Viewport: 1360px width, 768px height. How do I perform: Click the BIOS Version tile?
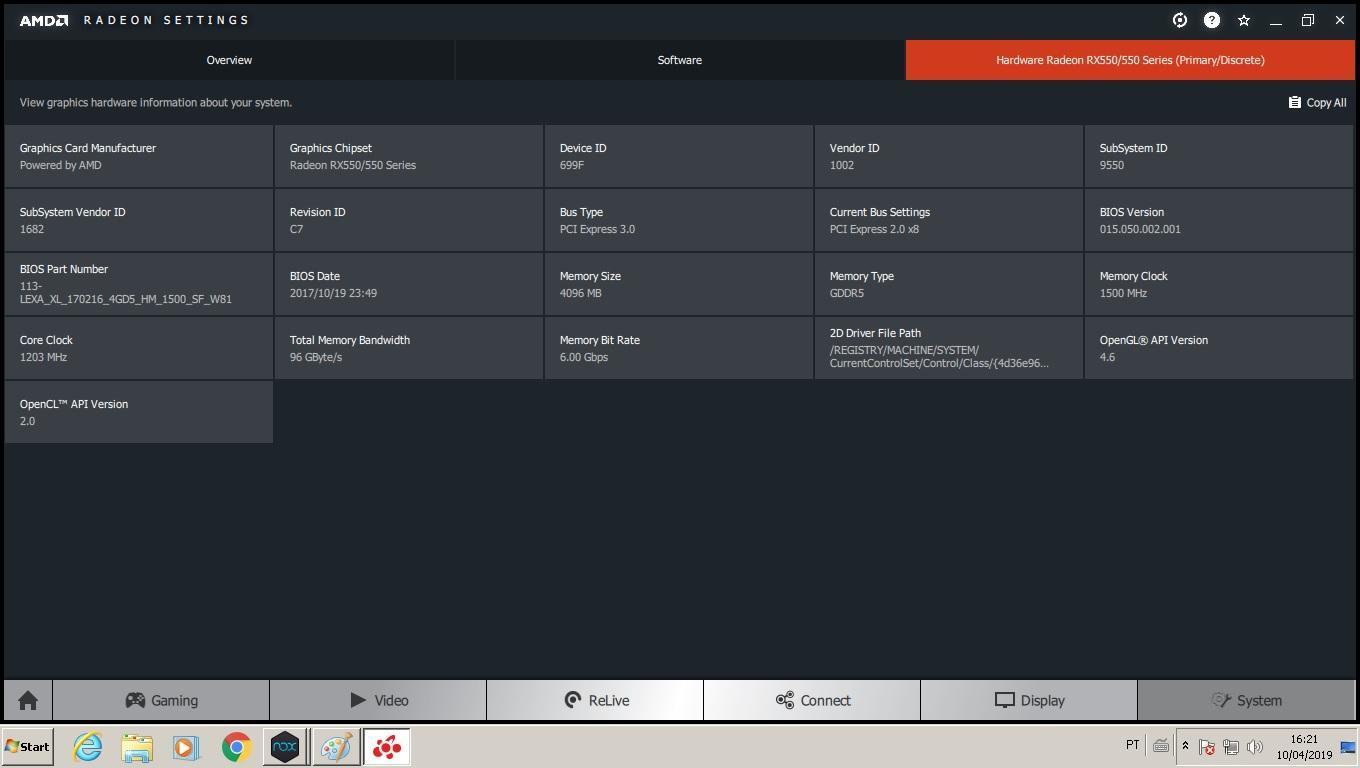pyautogui.click(x=1219, y=220)
